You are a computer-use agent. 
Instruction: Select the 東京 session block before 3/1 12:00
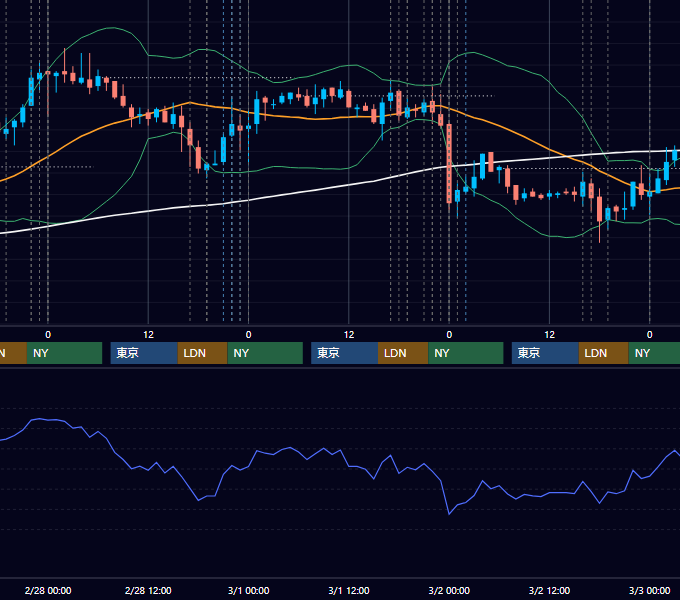pyautogui.click(x=344, y=353)
